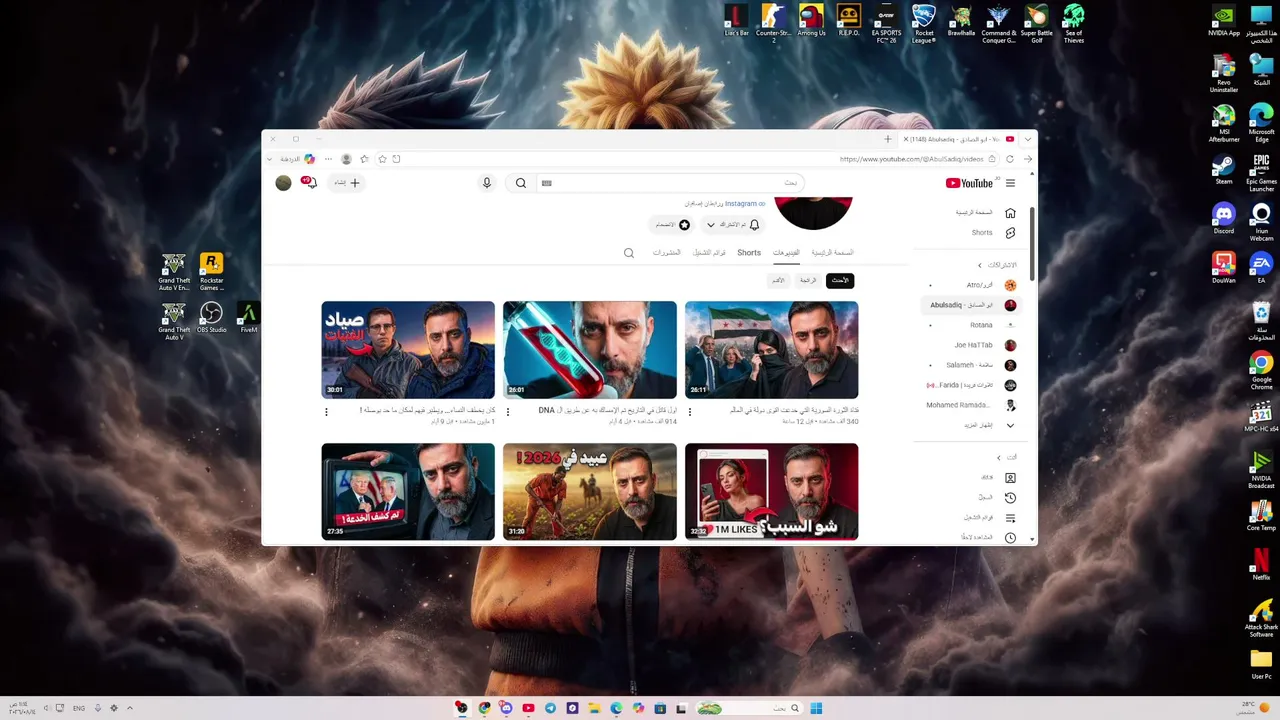
Task: Open Mohamed Ramada... channel in sidebar
Action: click(971, 405)
